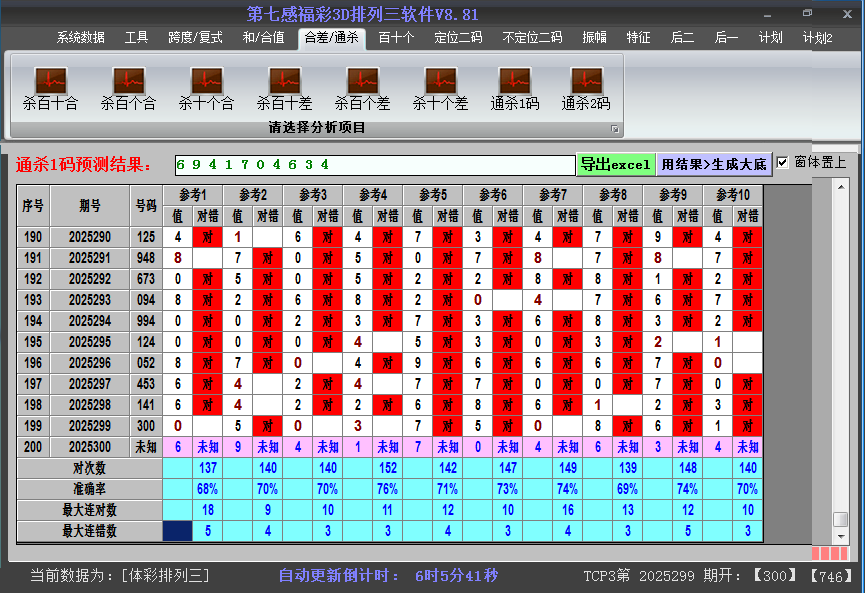865x593 pixels.
Task: Click the 杀百十合 chart icon
Action: pyautogui.click(x=50, y=81)
